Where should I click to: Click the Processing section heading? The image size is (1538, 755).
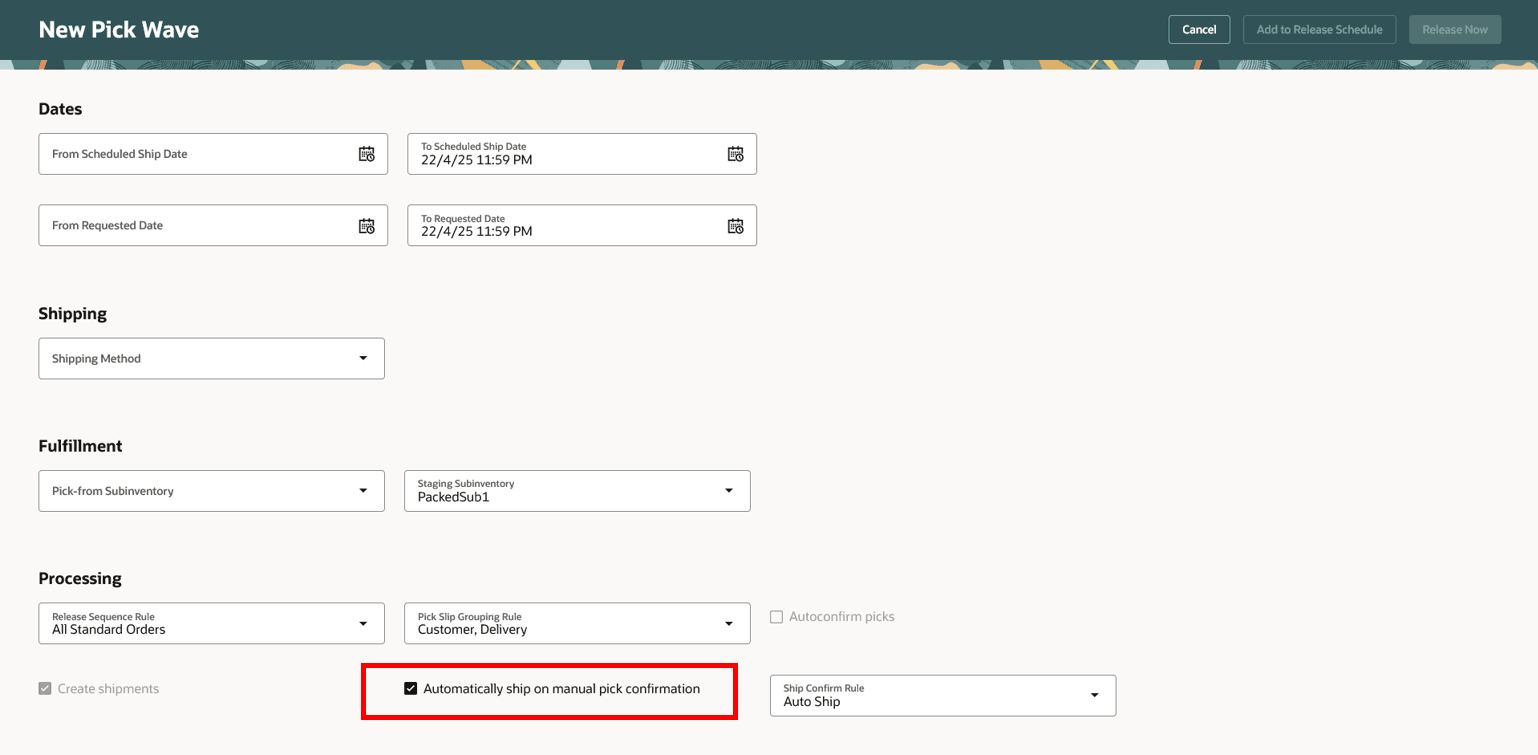click(x=80, y=579)
